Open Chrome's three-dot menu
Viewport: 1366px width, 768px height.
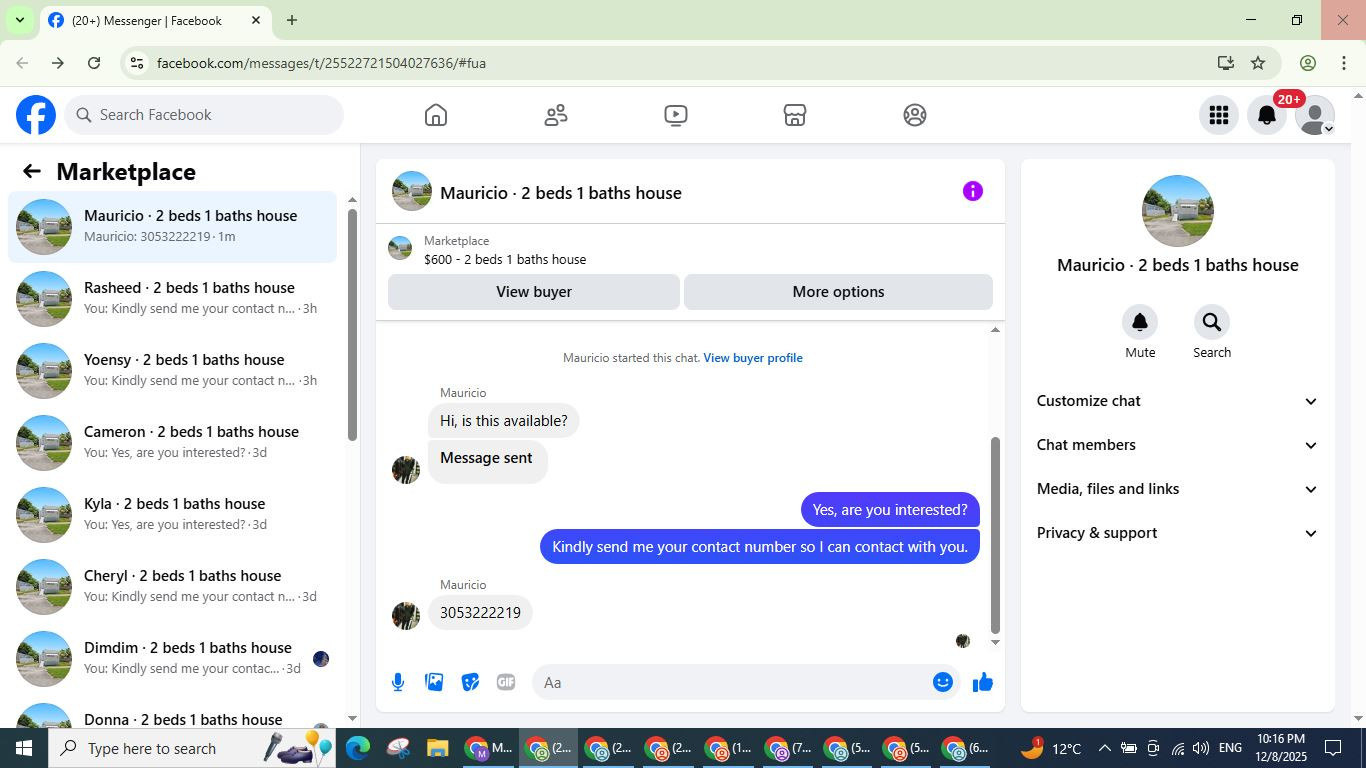click(x=1344, y=63)
